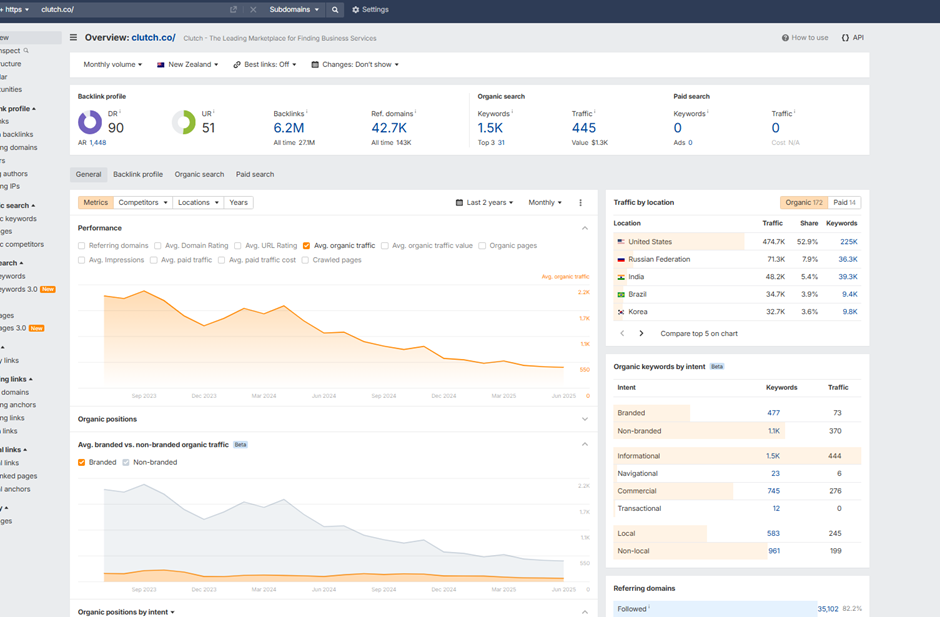Viewport: 940px width, 617px height.
Task: Go to previous page of traffic locations
Action: click(622, 333)
